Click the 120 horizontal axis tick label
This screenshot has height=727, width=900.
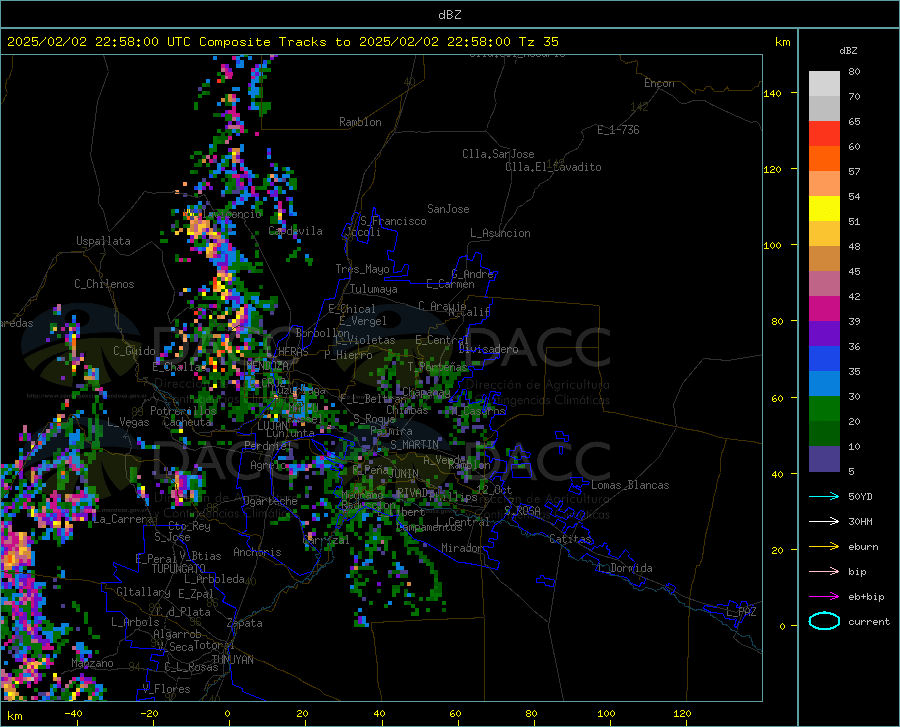tap(682, 713)
